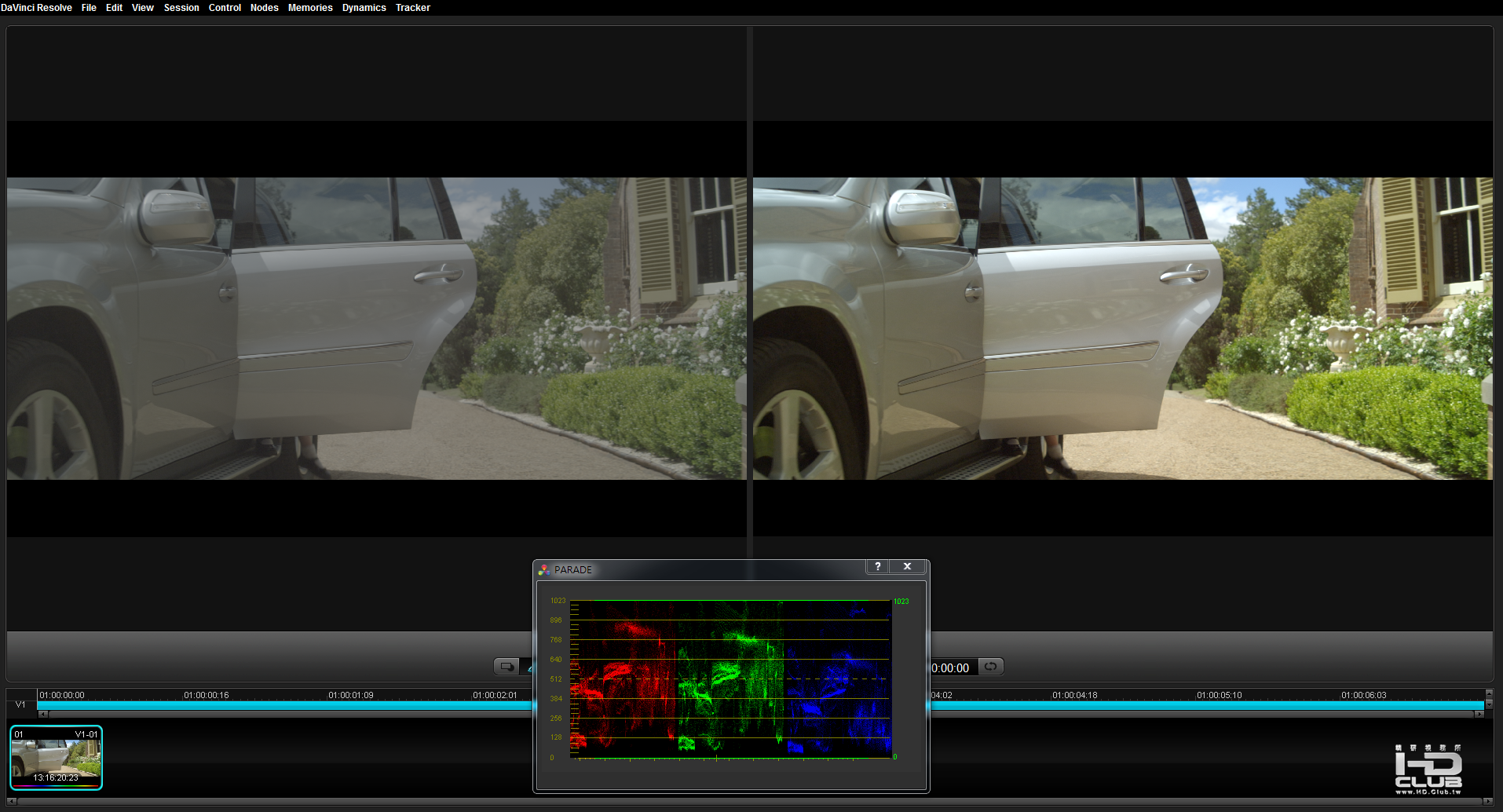Click the green 1023 label on scope right

pos(901,602)
